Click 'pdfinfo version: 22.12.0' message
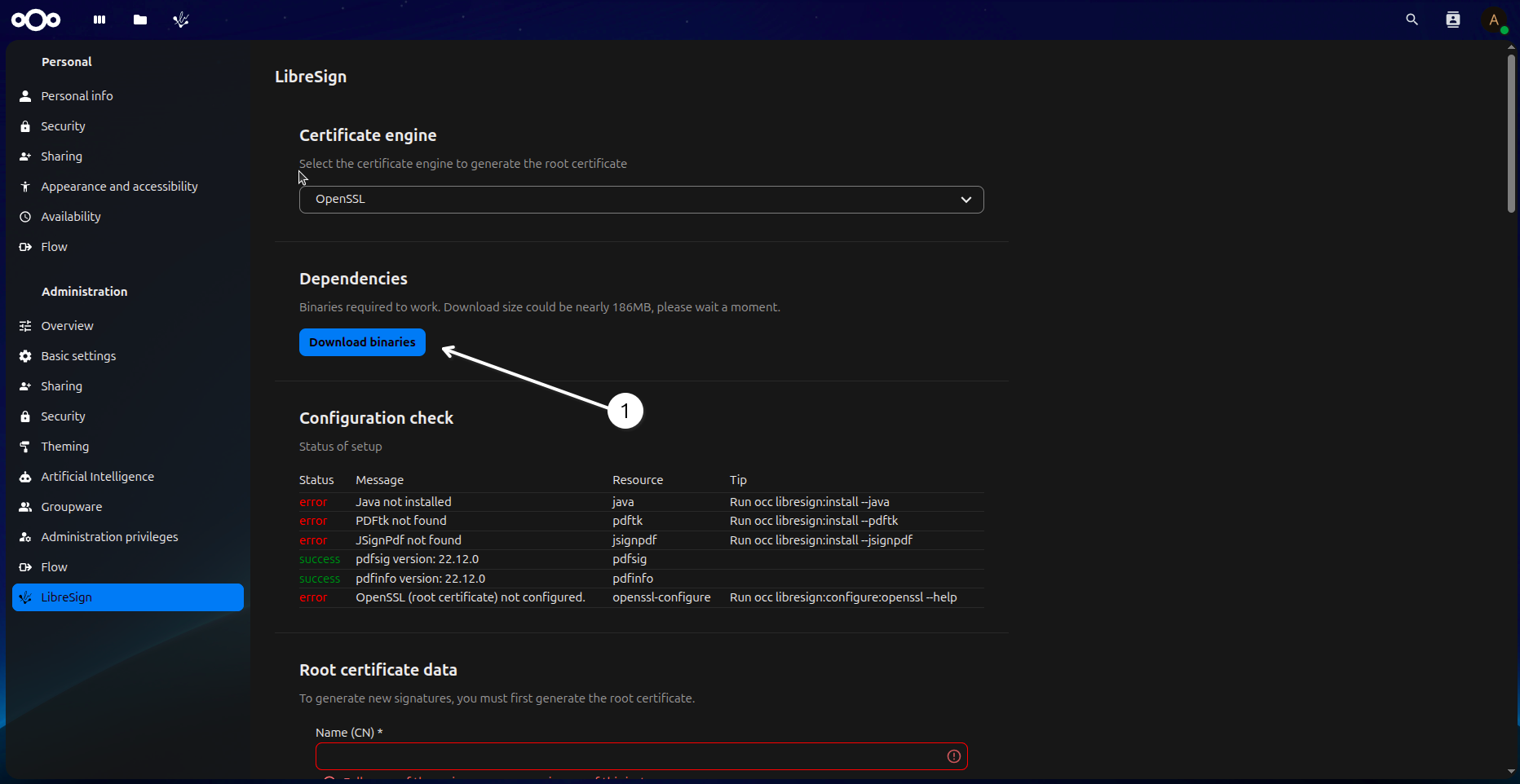Image resolution: width=1520 pixels, height=784 pixels. tap(421, 579)
